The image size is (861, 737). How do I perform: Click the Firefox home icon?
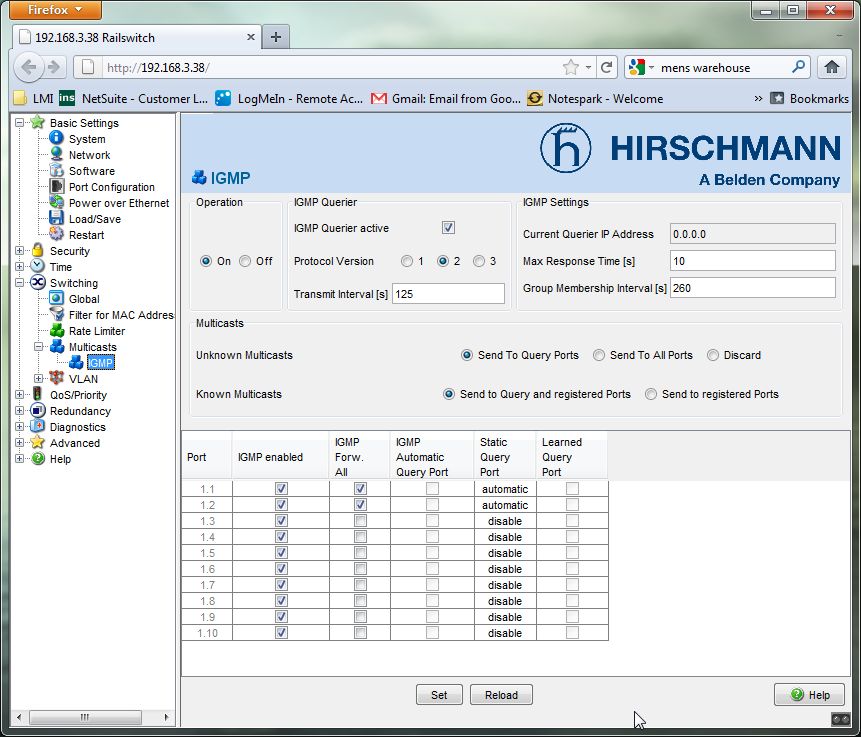(832, 65)
